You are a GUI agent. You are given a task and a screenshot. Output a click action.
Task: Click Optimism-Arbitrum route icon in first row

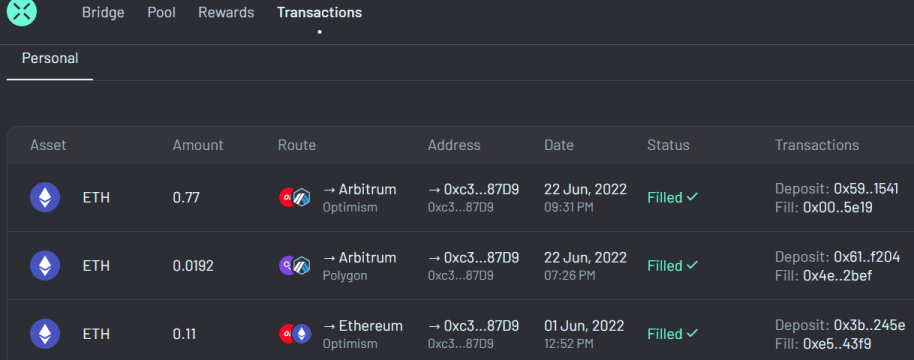click(295, 197)
